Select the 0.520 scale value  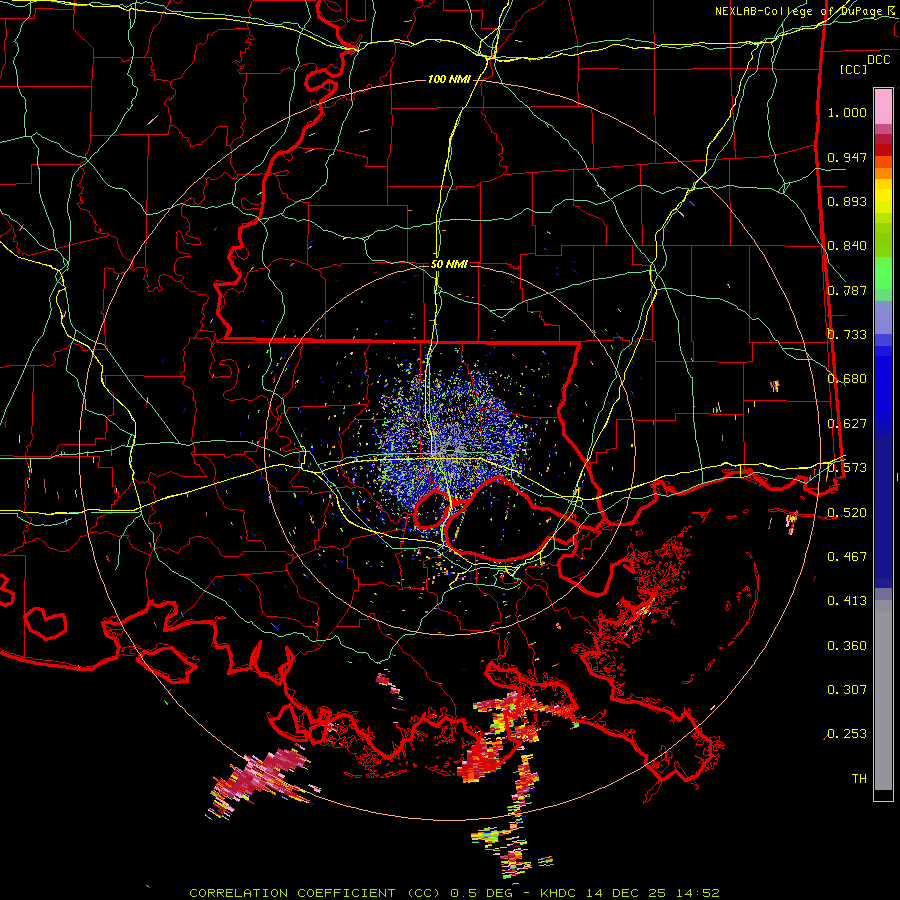pyautogui.click(x=847, y=512)
